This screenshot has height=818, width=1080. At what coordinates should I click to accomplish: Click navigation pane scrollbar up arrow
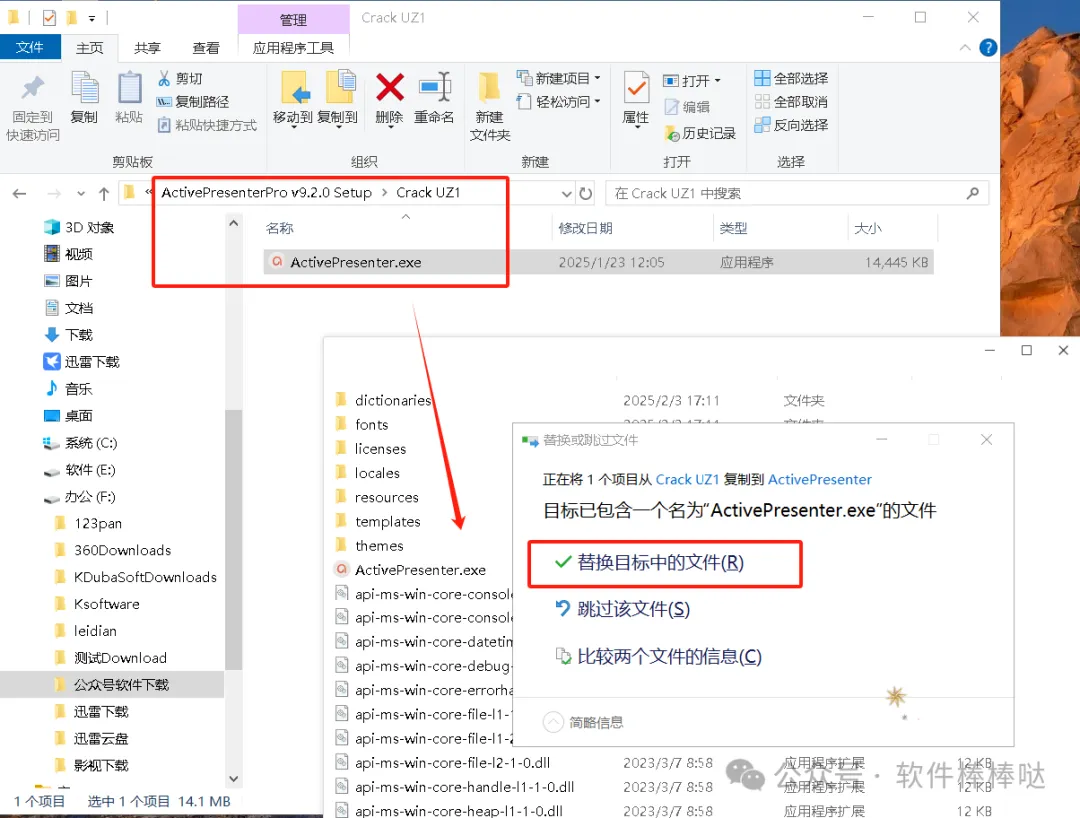[x=233, y=223]
